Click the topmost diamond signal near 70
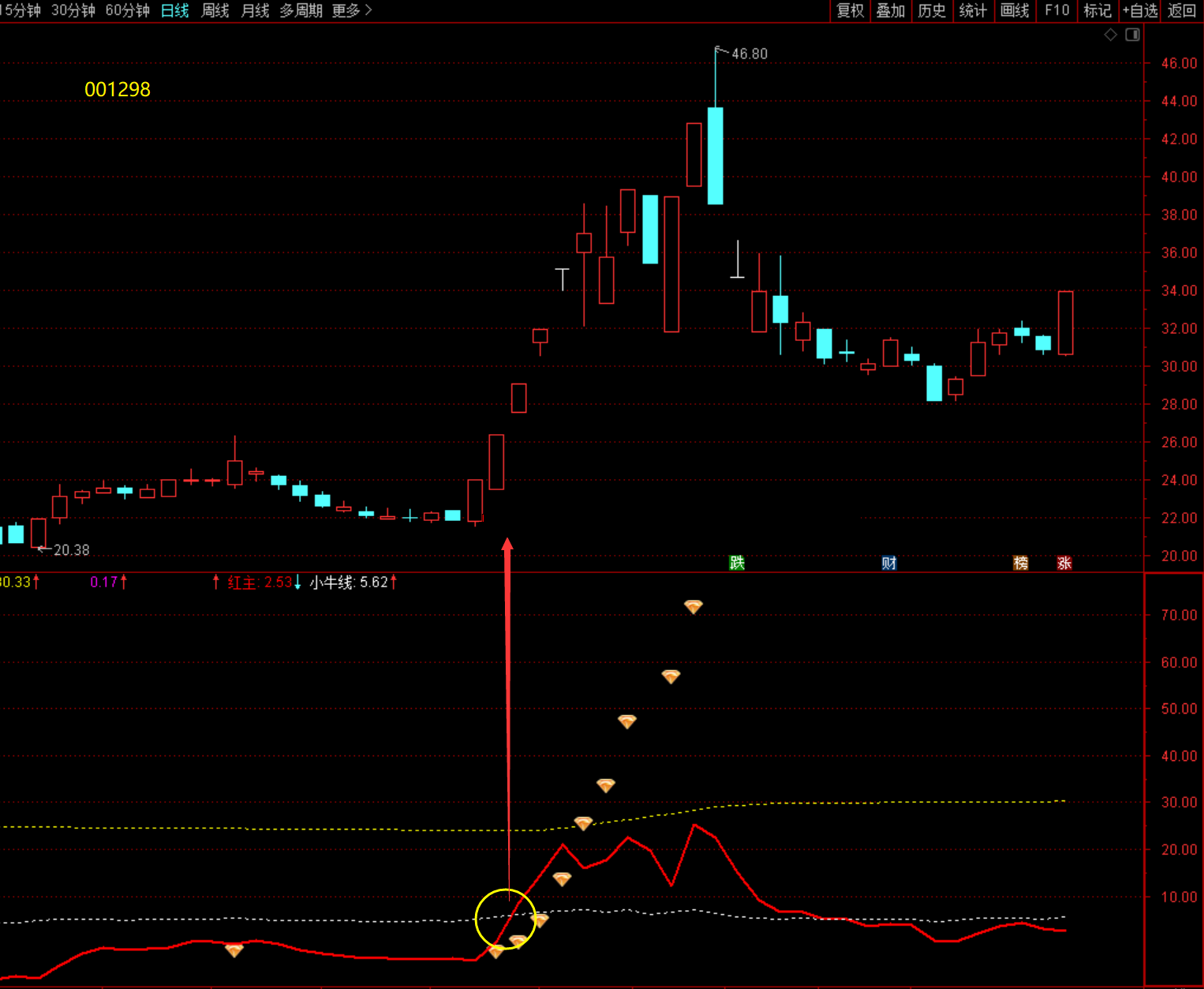Viewport: 1204px width, 989px height. 694,606
